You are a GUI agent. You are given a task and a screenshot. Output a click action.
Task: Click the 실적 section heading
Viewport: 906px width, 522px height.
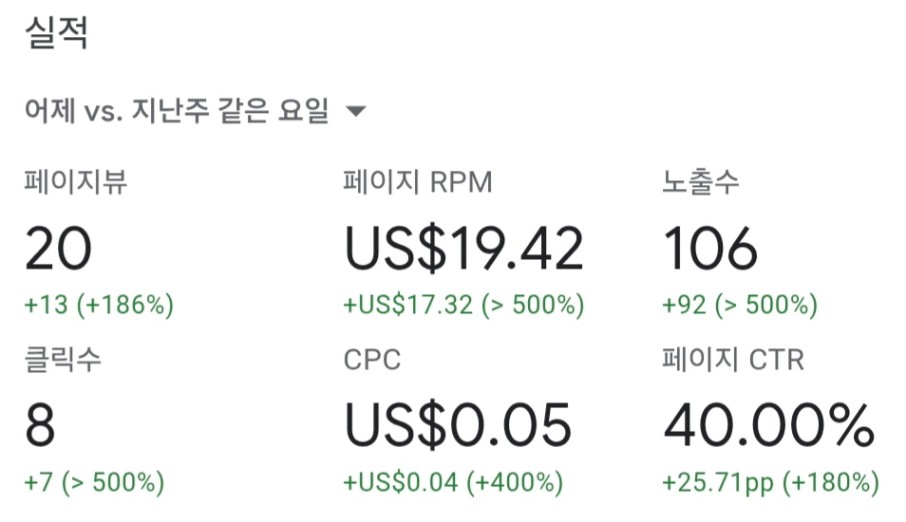pos(57,32)
